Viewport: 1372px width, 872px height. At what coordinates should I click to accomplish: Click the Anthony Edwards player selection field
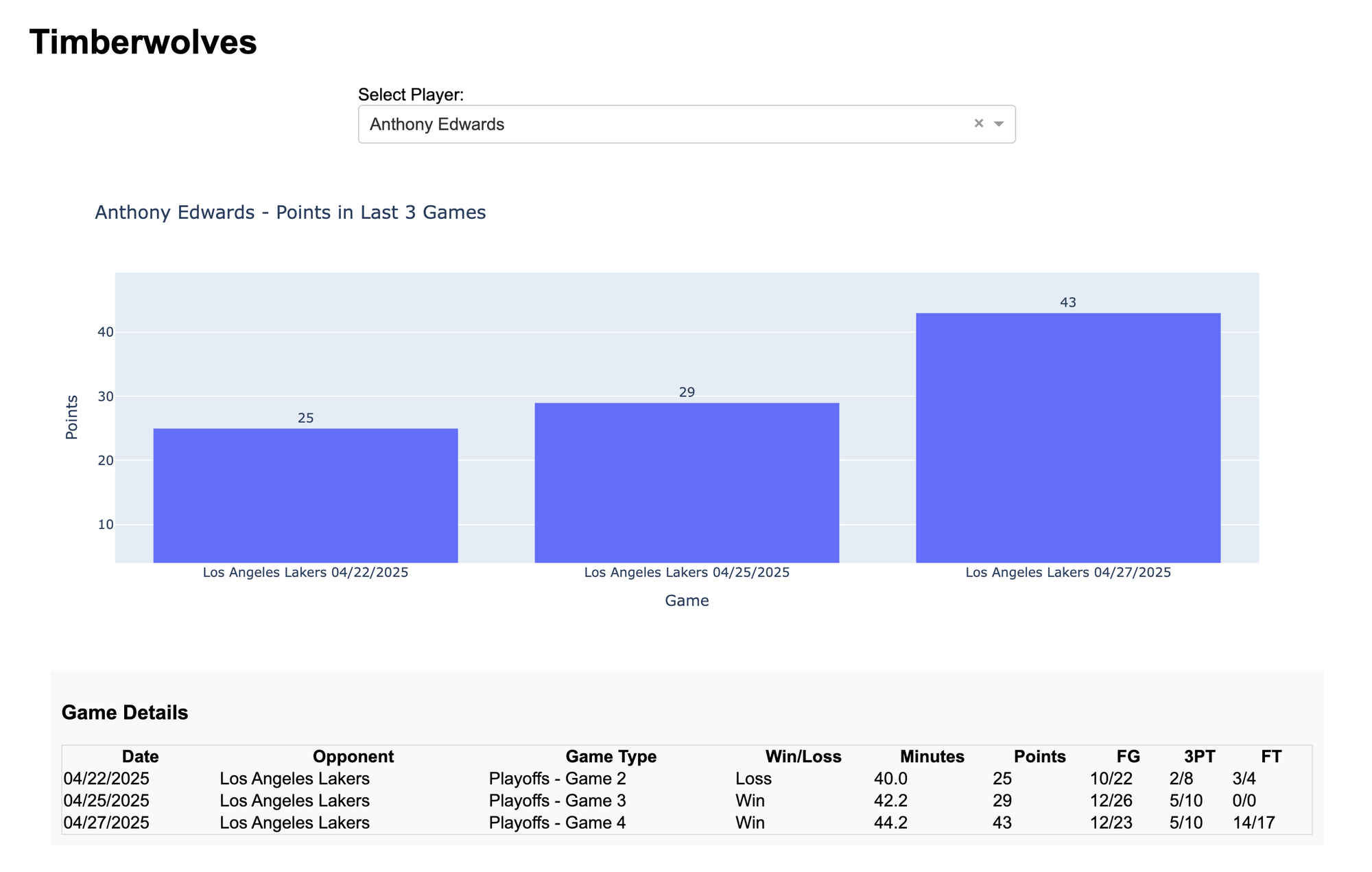click(687, 124)
